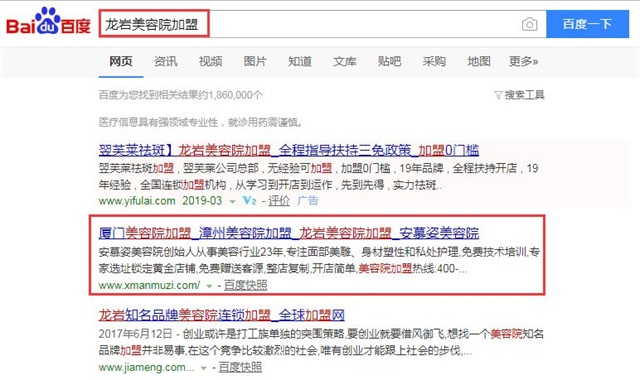
Task: Switch to the 资讯 tab
Action: [165, 61]
